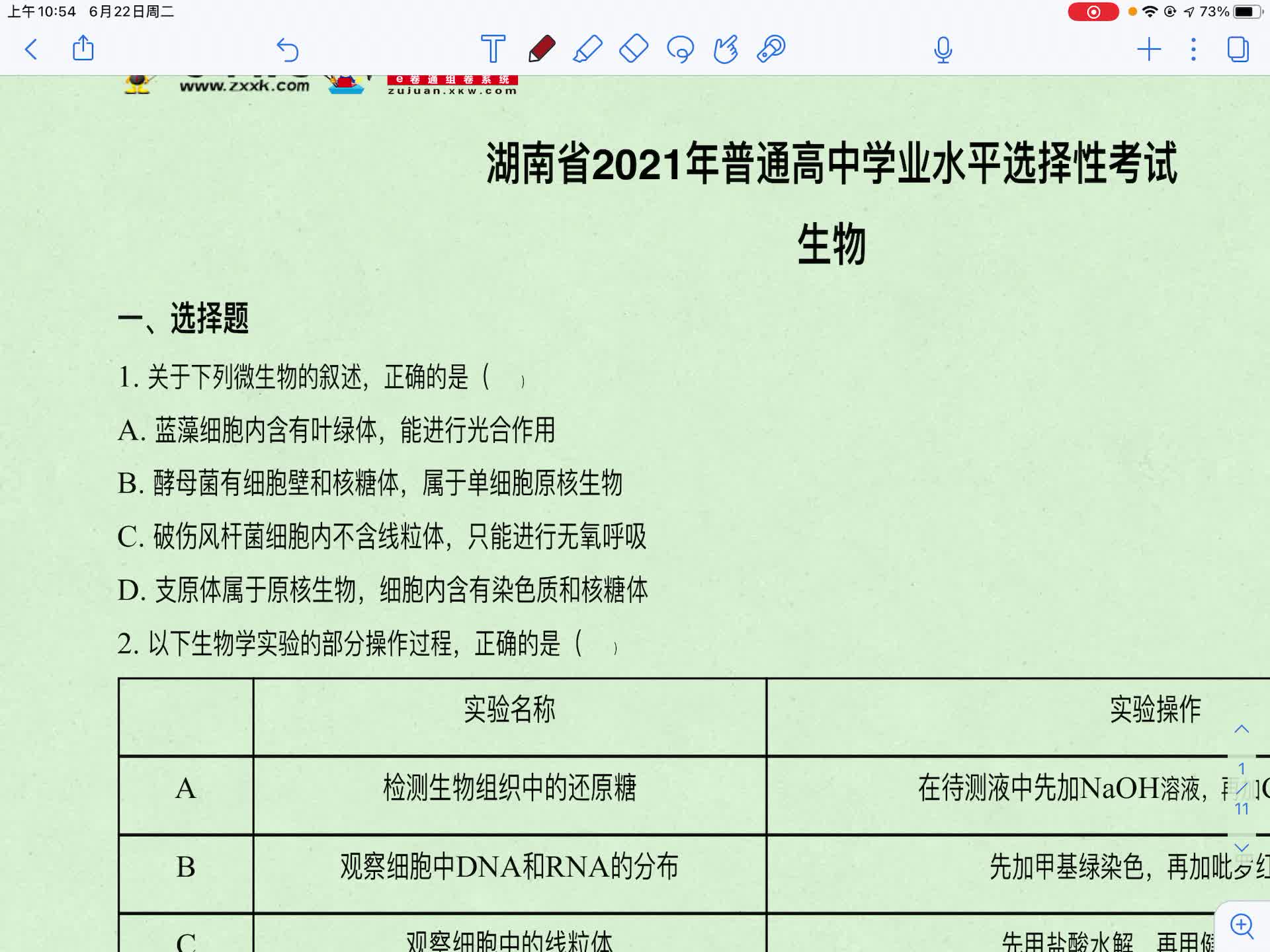Select the red Pen tool
The width and height of the screenshot is (1270, 952).
pyautogui.click(x=542, y=49)
